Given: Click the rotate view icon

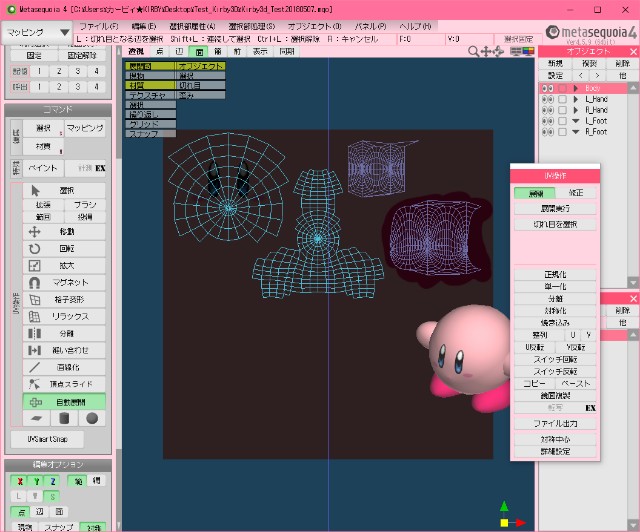Looking at the screenshot, I should coord(498,51).
